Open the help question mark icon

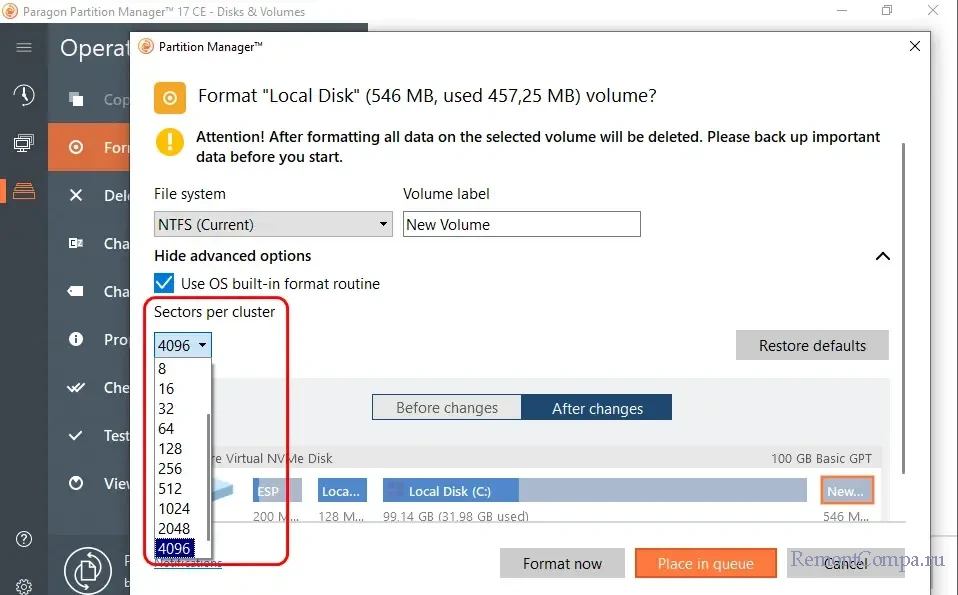[x=24, y=539]
